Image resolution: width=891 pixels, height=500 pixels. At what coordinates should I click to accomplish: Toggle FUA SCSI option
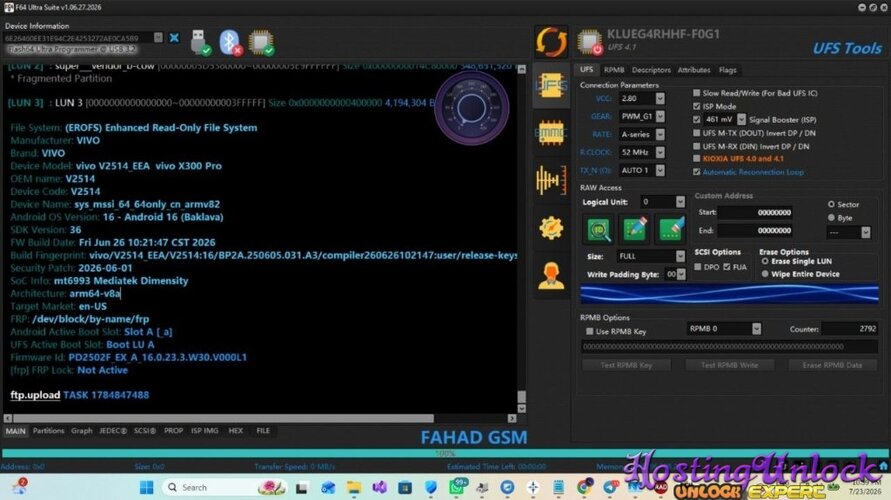tap(727, 267)
